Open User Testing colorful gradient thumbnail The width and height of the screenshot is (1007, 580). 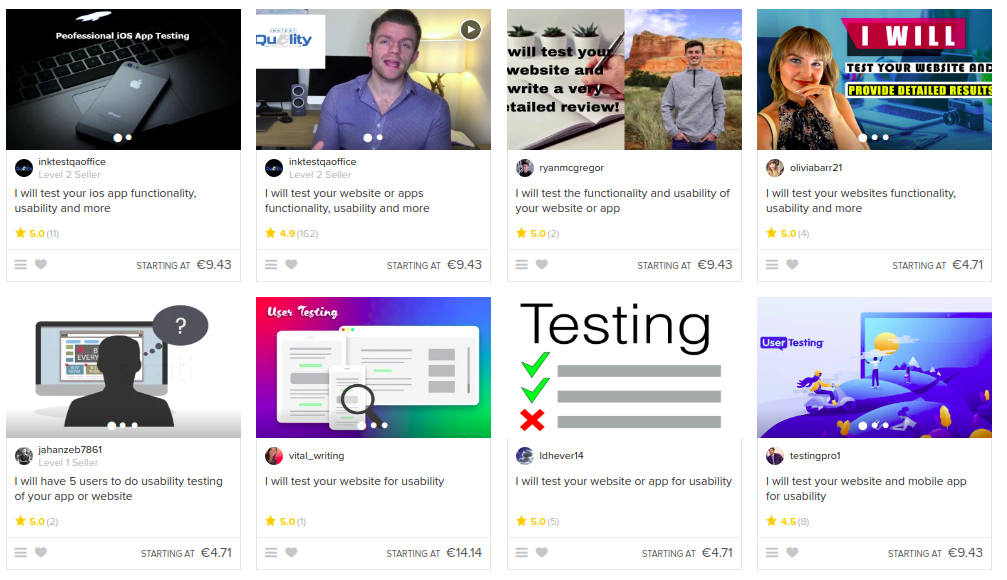point(373,367)
